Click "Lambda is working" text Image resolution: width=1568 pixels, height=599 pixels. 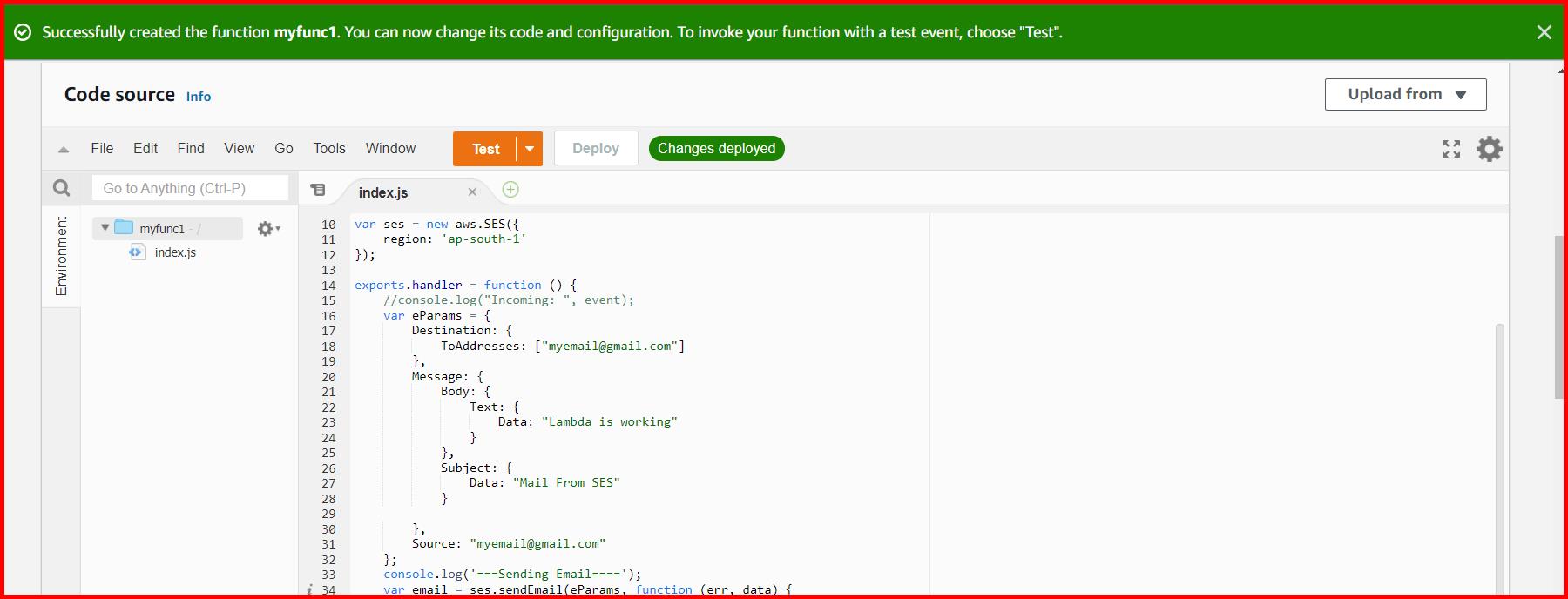(x=610, y=422)
